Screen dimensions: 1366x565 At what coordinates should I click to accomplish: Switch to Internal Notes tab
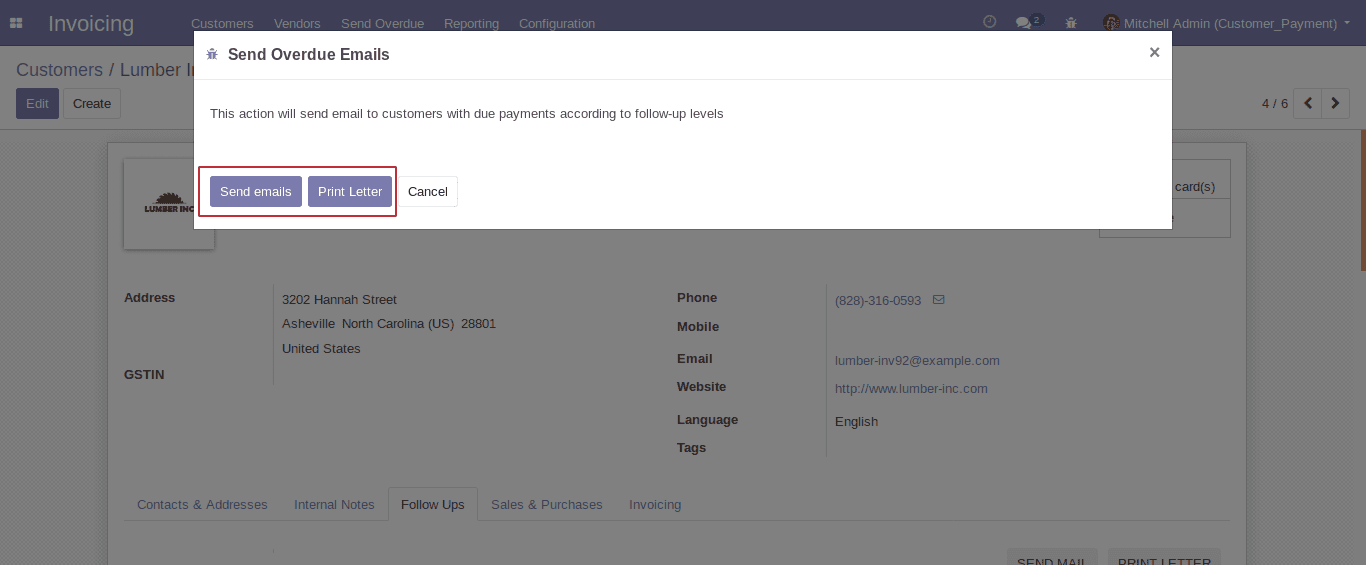pos(334,504)
